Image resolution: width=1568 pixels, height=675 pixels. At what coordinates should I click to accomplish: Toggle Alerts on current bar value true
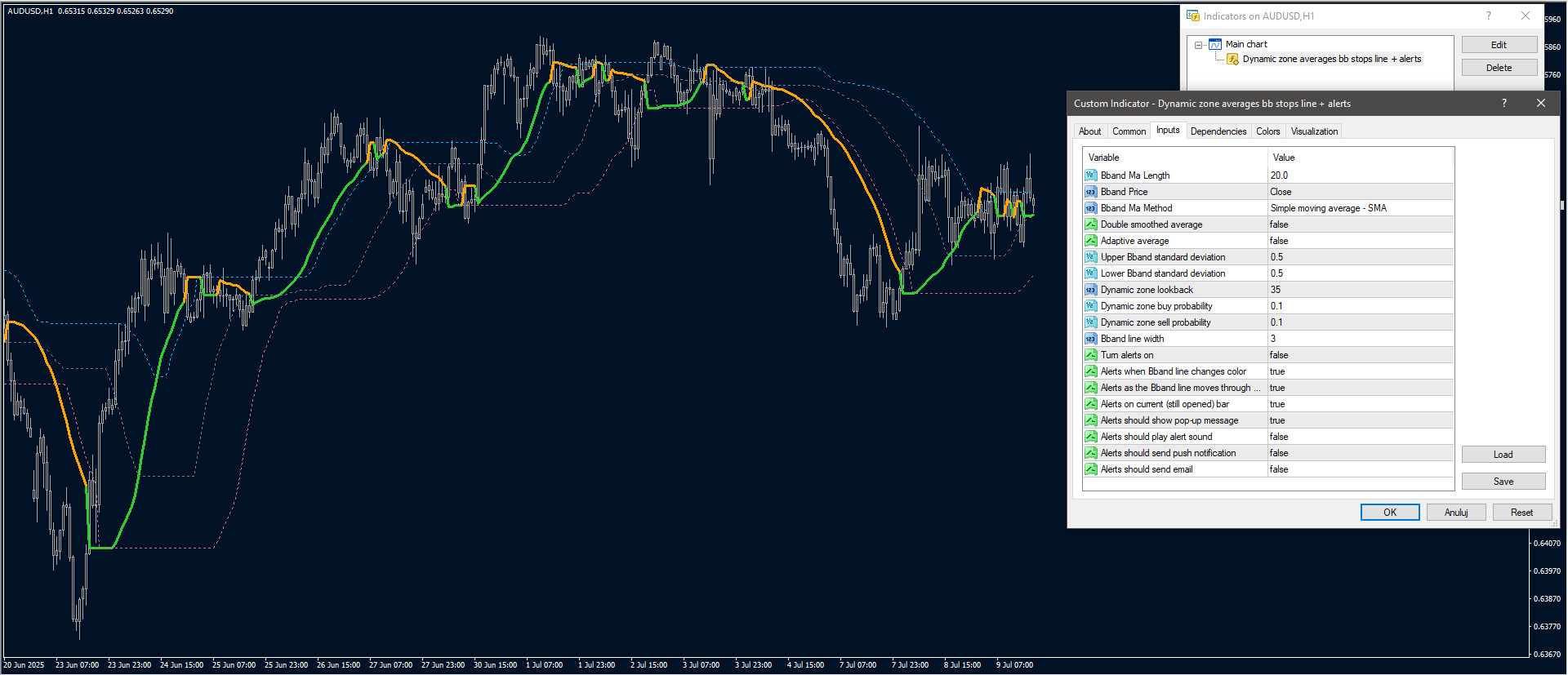point(1361,404)
